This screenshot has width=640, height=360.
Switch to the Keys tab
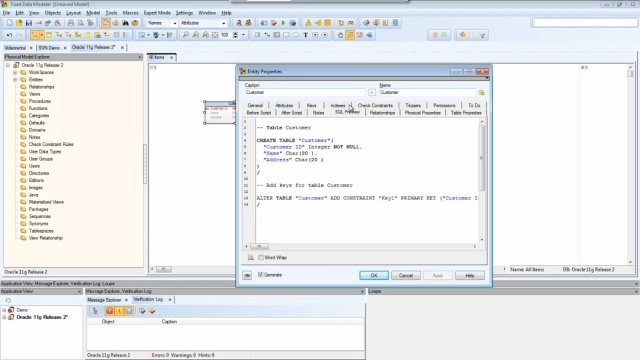311,105
